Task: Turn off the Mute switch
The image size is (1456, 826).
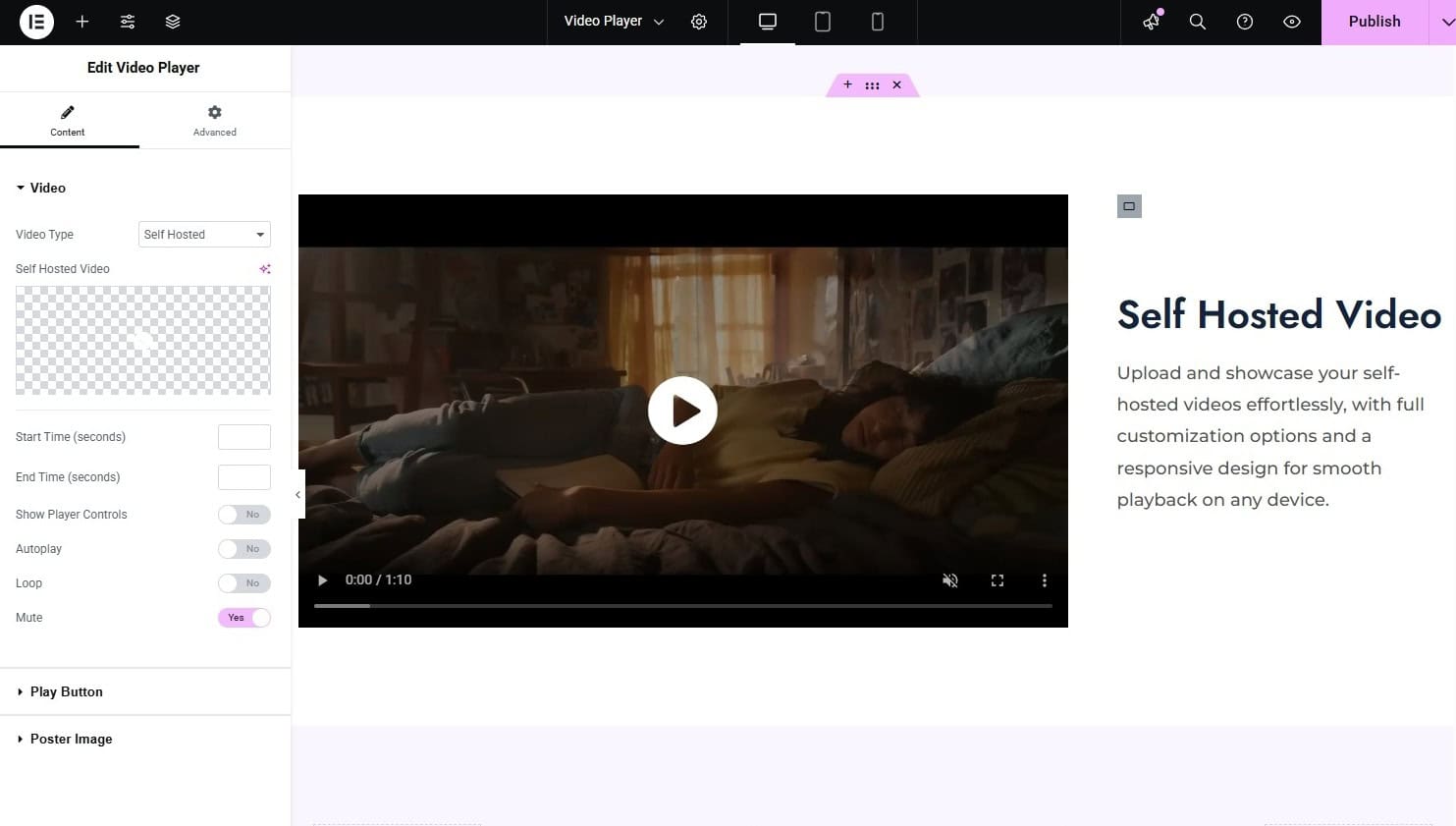Action: coord(244,618)
